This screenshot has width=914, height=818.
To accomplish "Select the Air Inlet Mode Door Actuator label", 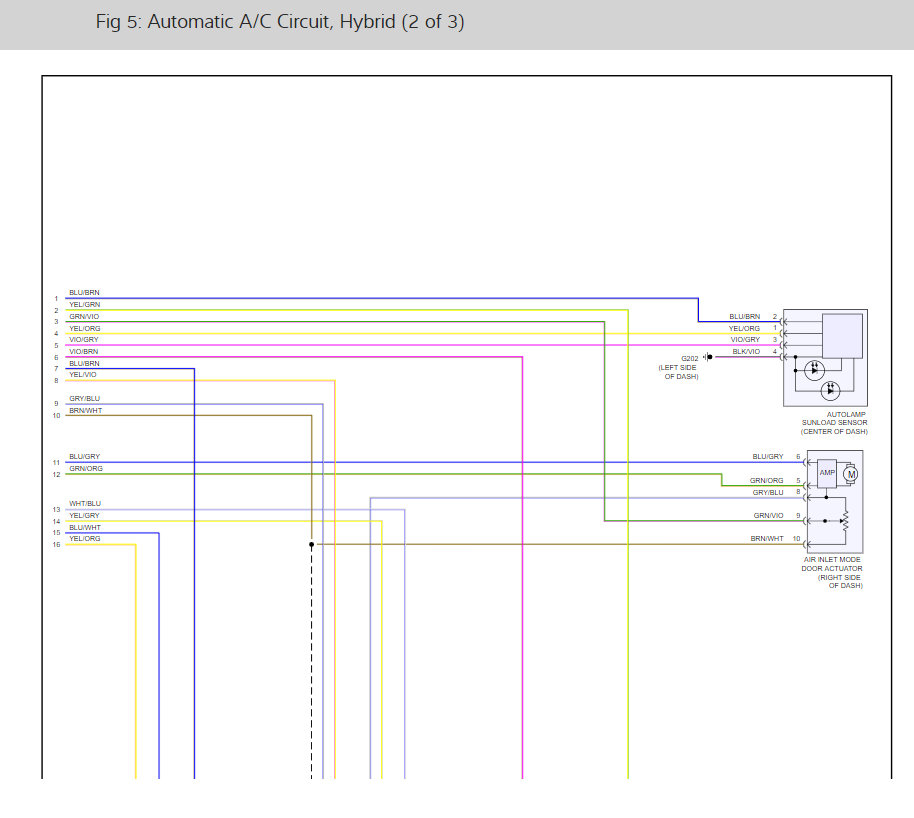I will pos(832,572).
